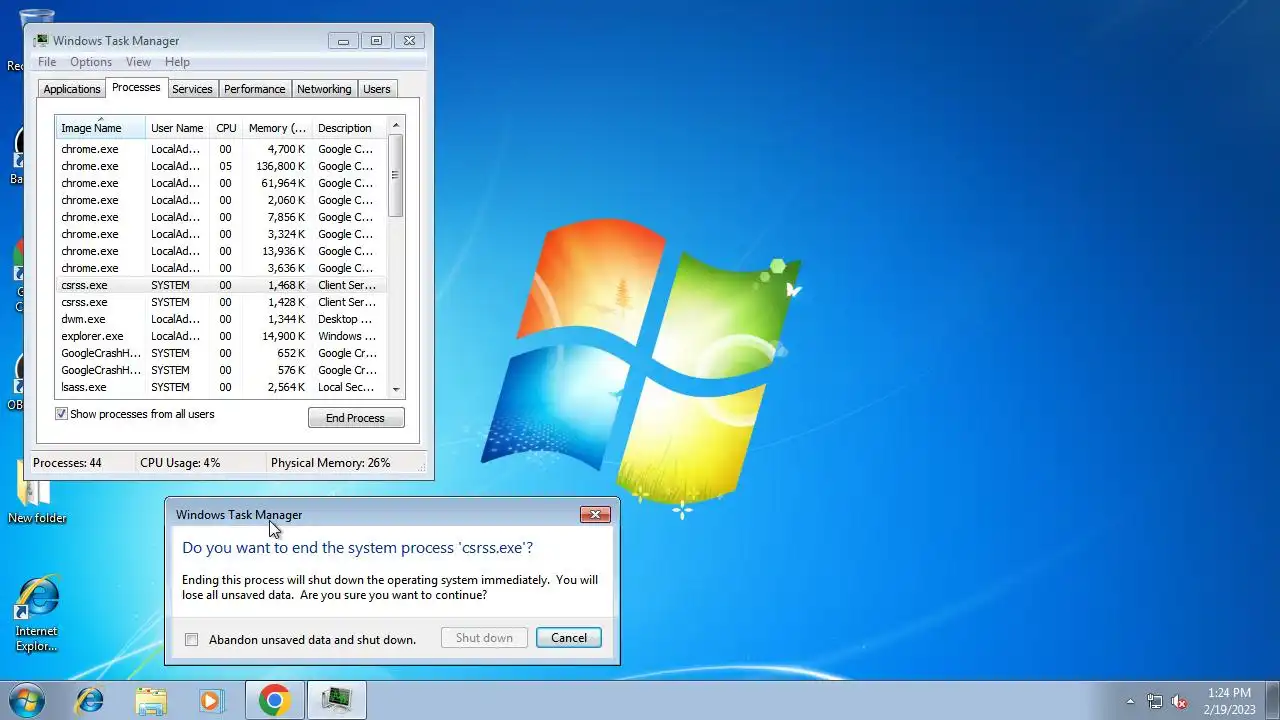Select chrome.exe using 3,636 K memory

pos(221,268)
